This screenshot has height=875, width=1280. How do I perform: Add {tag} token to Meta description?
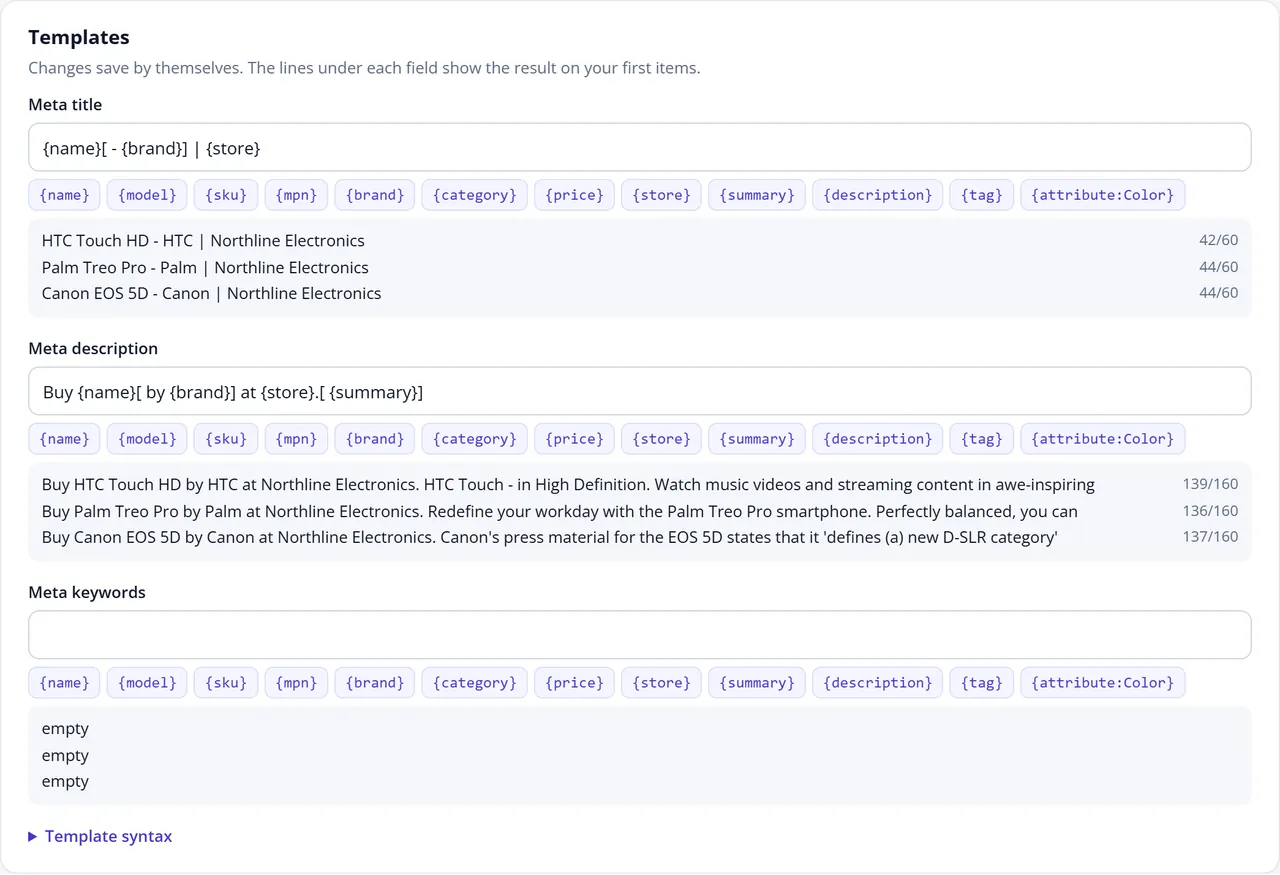[982, 439]
